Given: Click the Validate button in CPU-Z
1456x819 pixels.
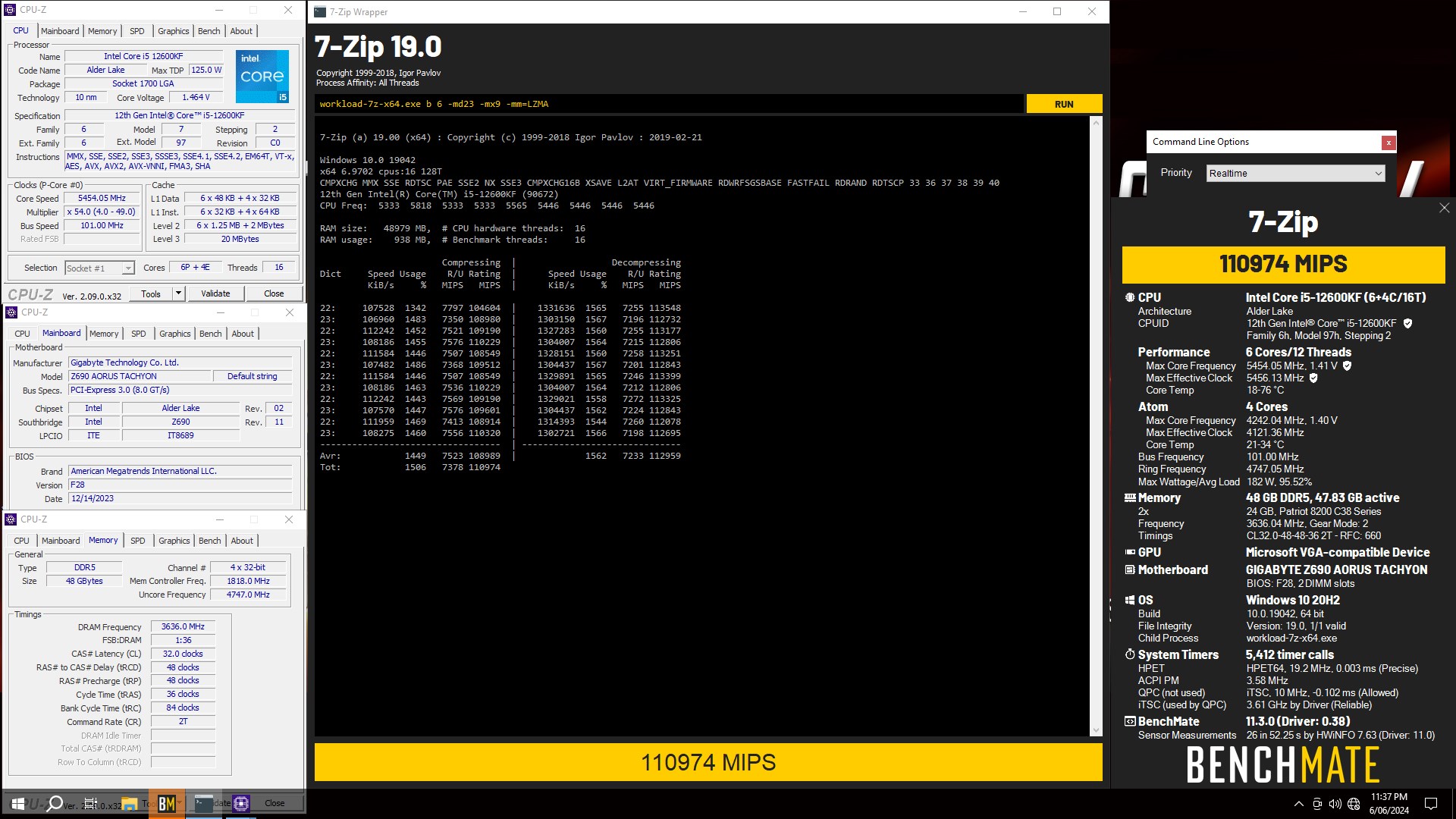Looking at the screenshot, I should [215, 293].
